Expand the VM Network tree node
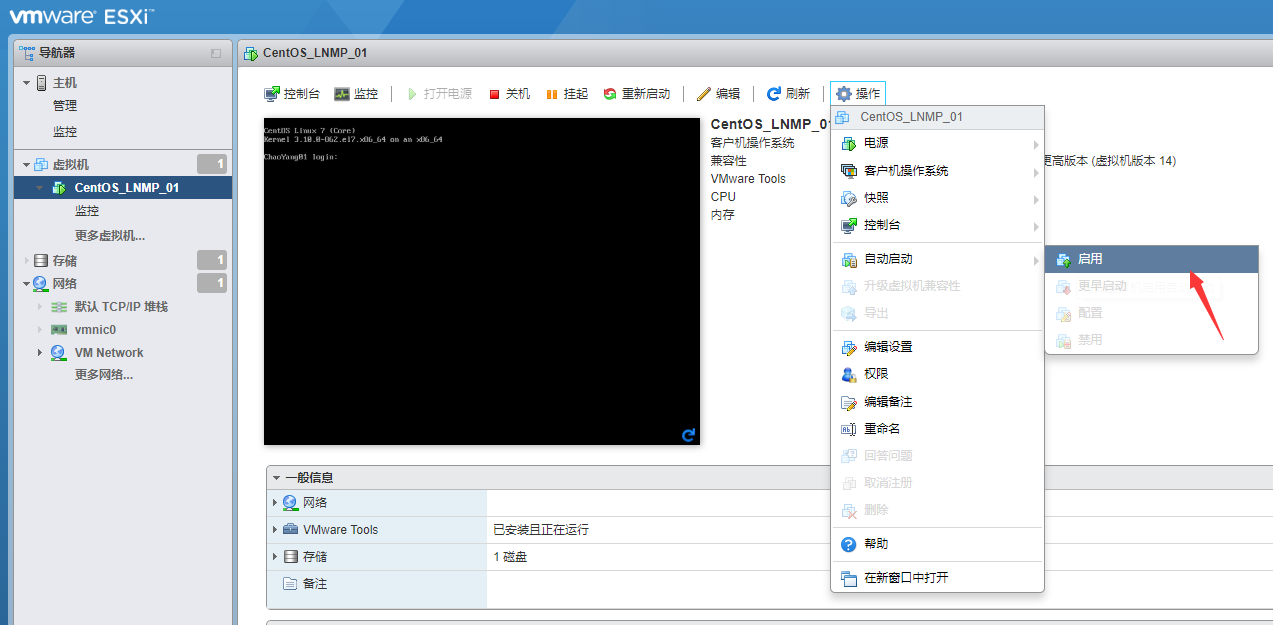 point(40,353)
